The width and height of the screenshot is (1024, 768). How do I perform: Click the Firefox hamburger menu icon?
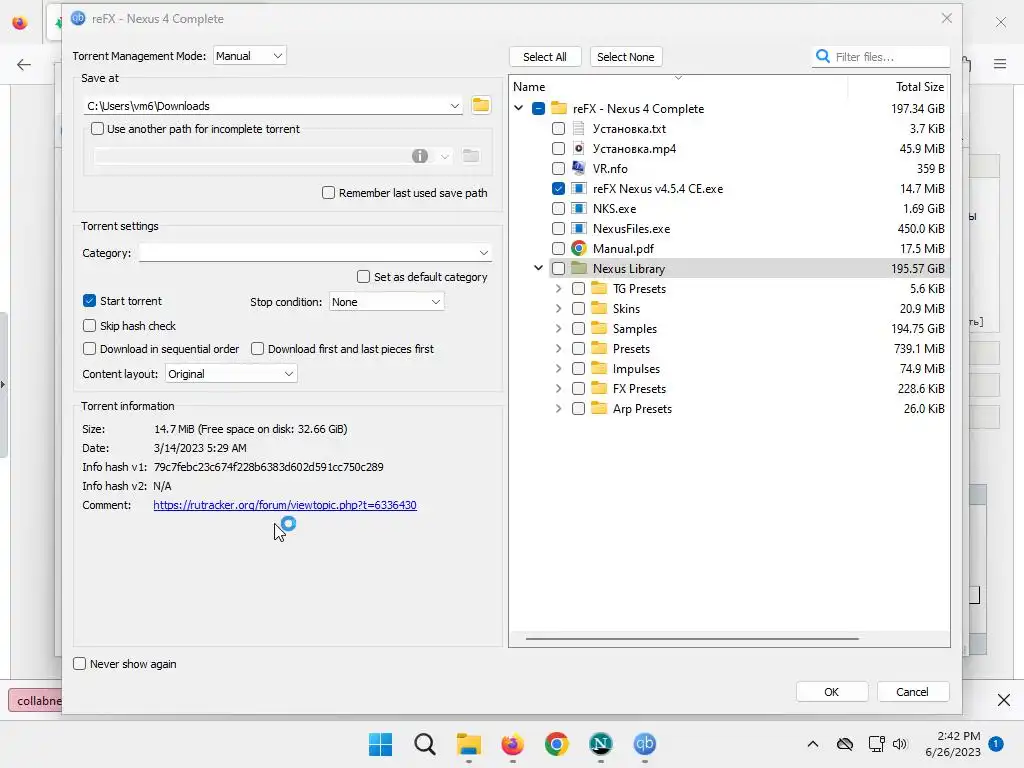point(1000,64)
